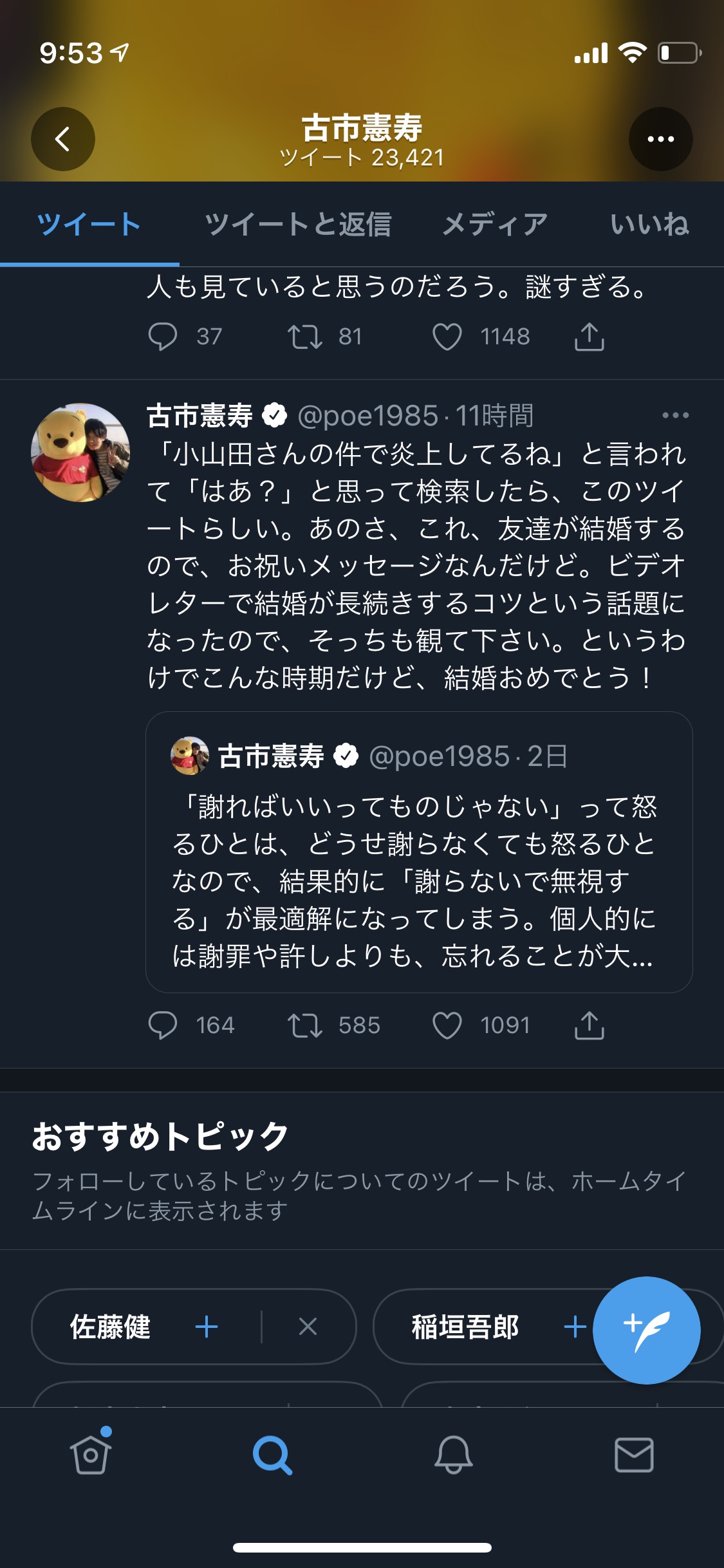
Task: Retweet the tweet with 81 retweets
Action: [304, 337]
